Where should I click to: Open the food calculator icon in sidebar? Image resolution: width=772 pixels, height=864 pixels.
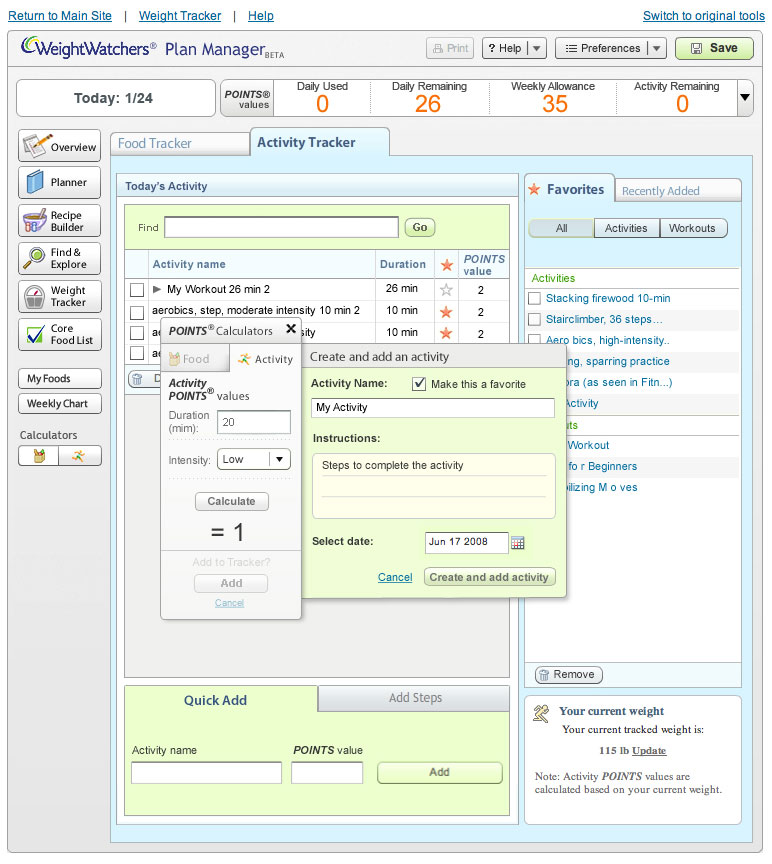39,456
